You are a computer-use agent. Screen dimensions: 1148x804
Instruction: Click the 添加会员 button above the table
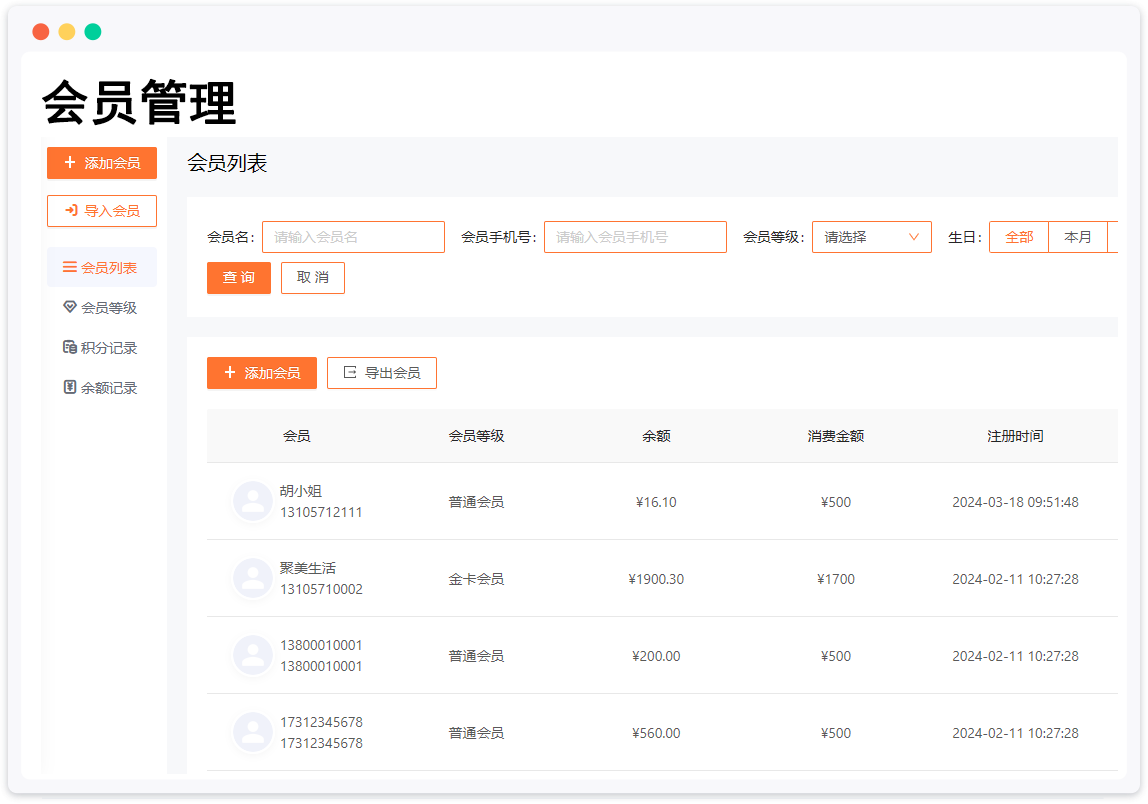pyautogui.click(x=262, y=373)
